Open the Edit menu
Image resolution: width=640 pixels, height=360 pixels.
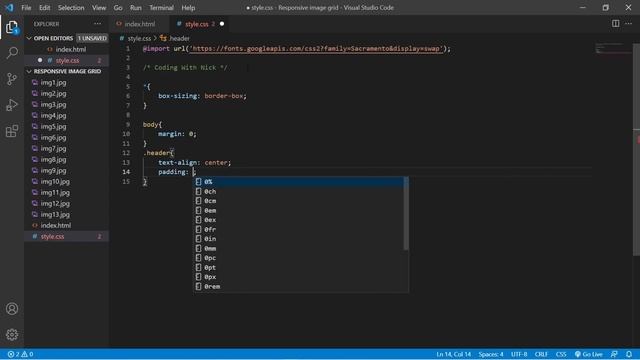click(x=44, y=8)
